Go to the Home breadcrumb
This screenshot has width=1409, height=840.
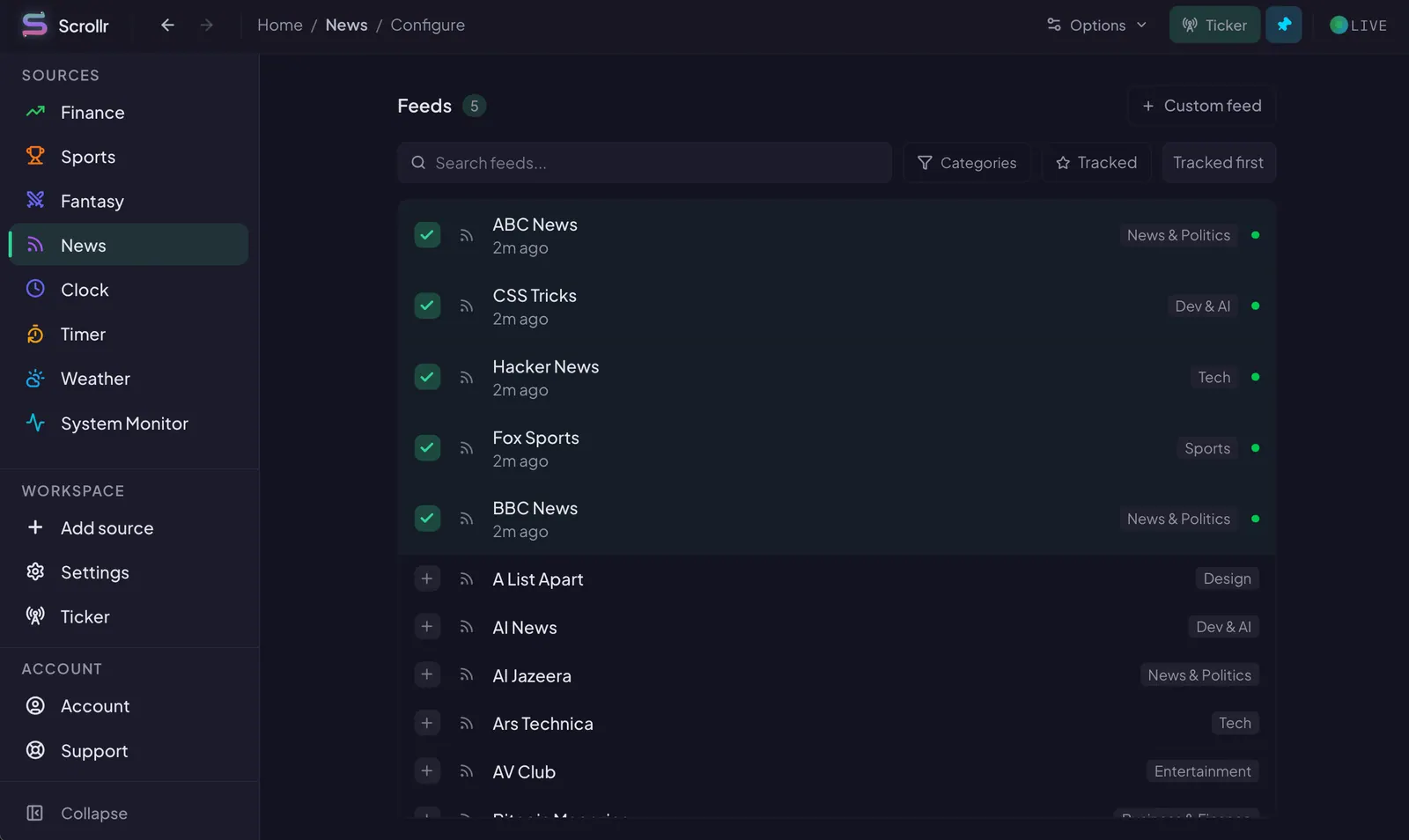280,25
